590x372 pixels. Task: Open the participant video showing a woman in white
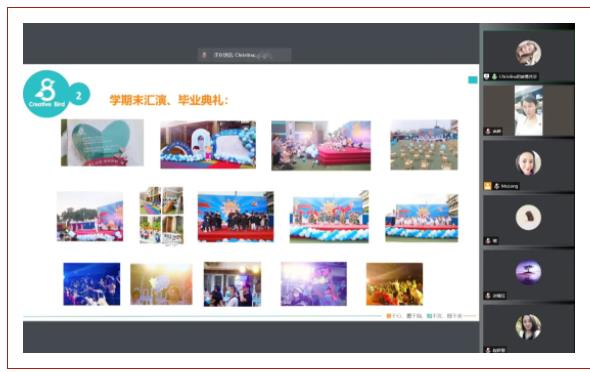coord(529,110)
